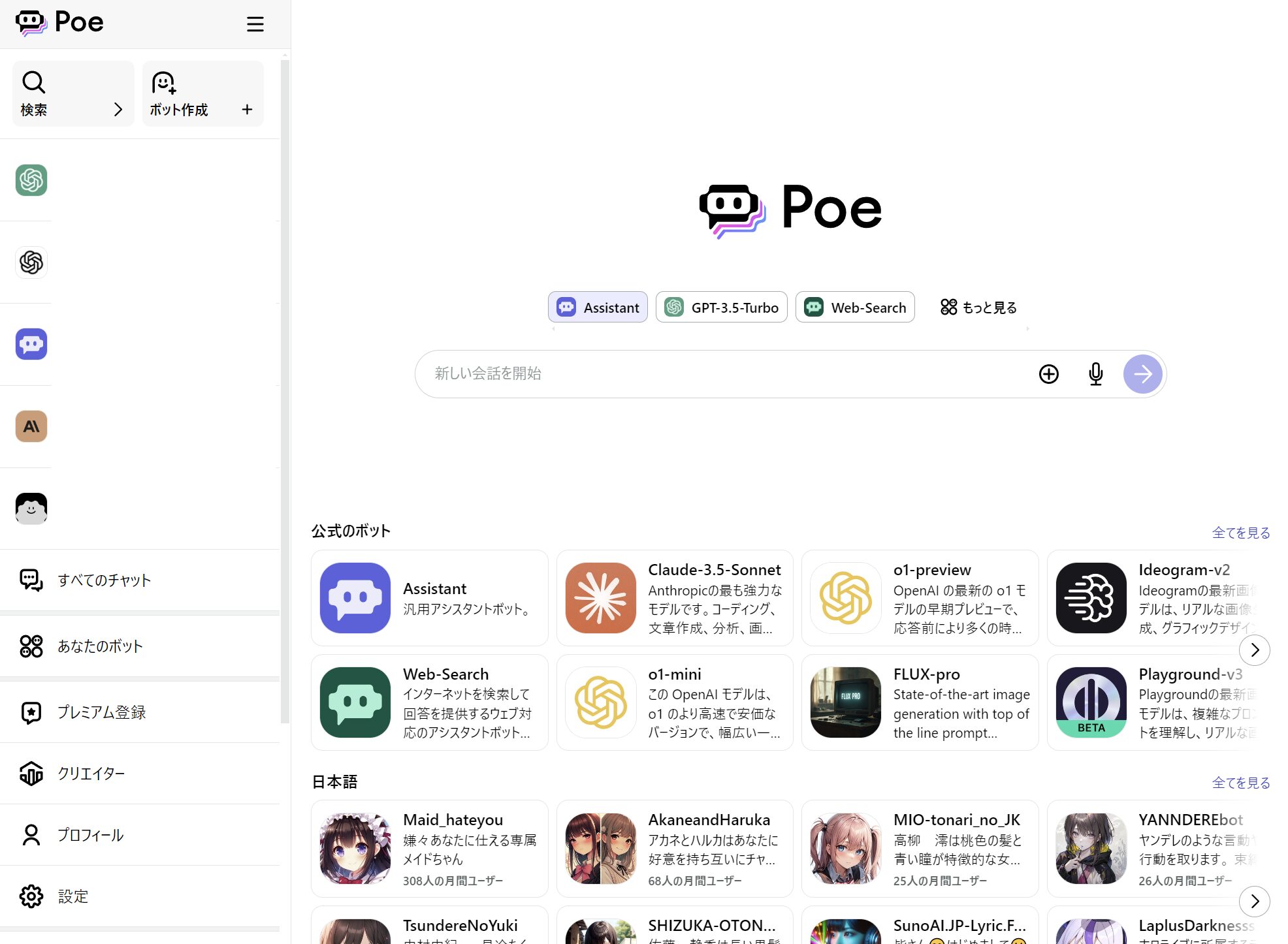Screen dimensions: 1288x944
Task: Click the microphone voice input icon
Action: [x=1096, y=374]
